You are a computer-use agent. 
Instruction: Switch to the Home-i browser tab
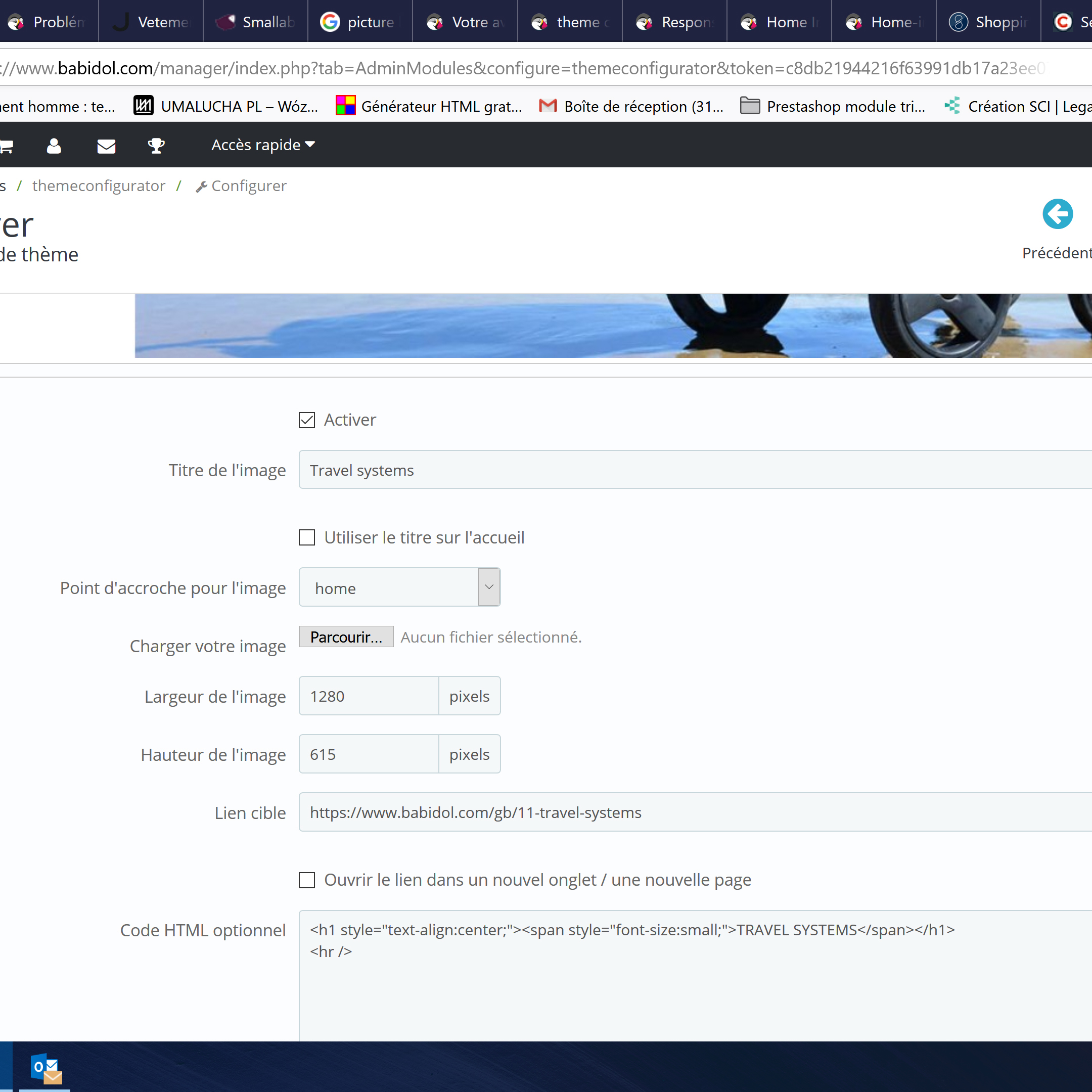[x=884, y=21]
